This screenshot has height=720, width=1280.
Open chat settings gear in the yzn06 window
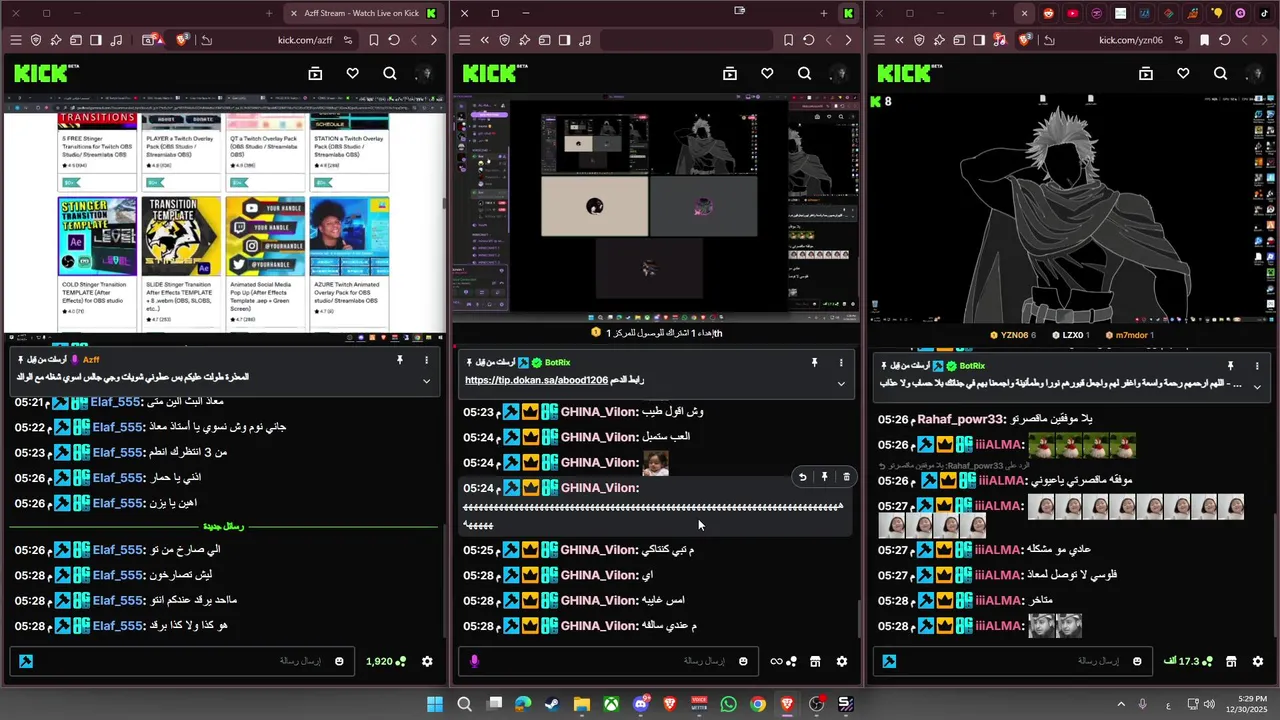tap(1258, 661)
